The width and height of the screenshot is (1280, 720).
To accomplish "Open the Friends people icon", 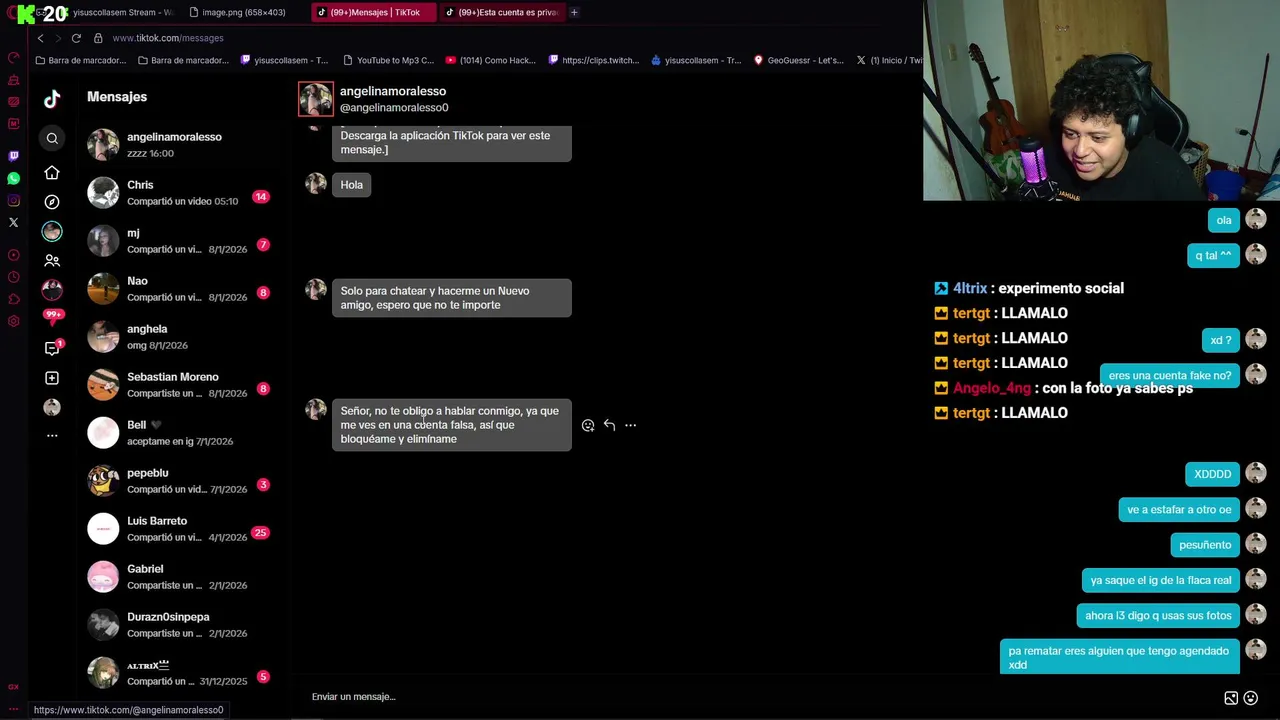I will (52, 260).
